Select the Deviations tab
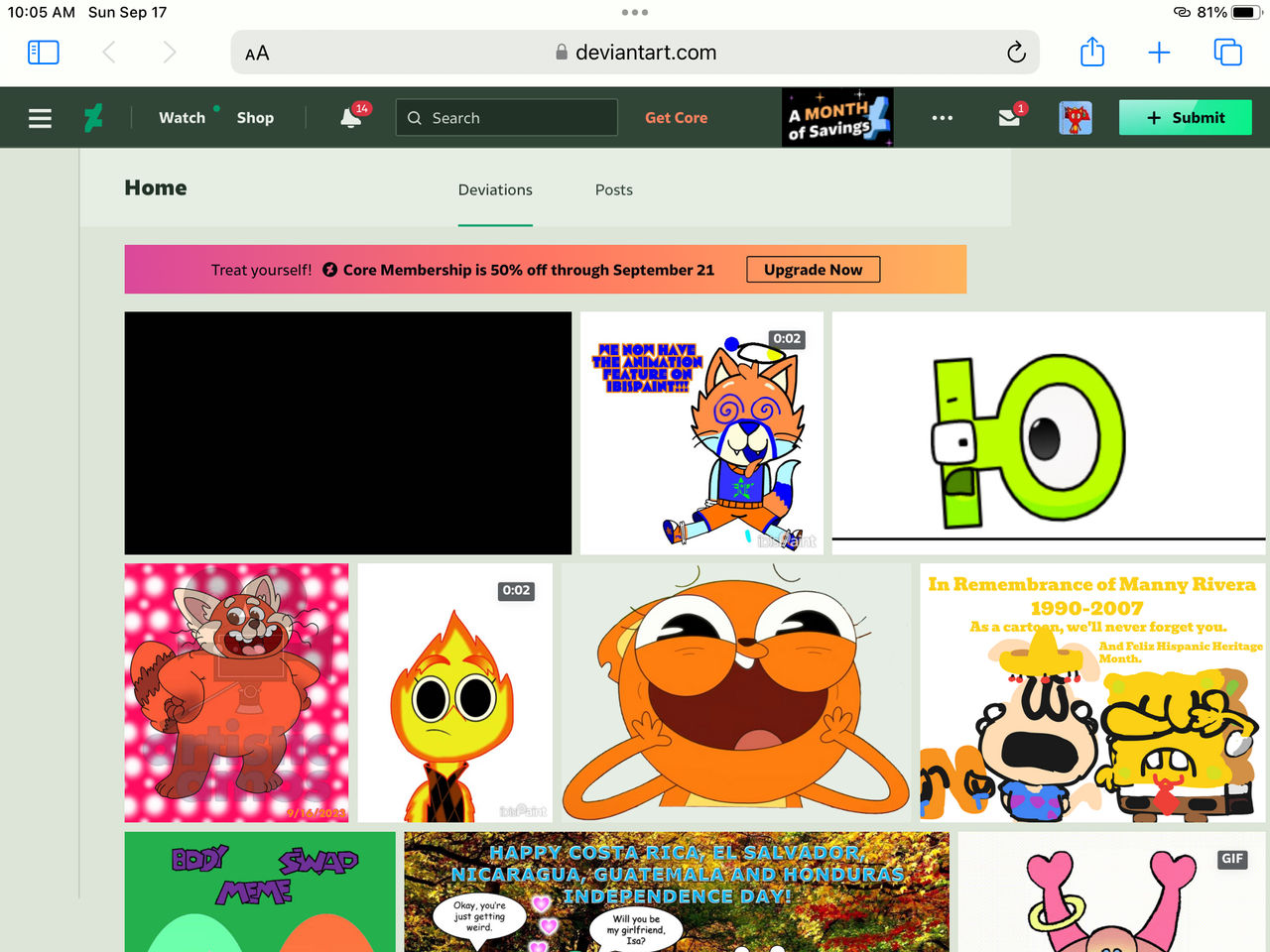1270x952 pixels. click(x=495, y=189)
